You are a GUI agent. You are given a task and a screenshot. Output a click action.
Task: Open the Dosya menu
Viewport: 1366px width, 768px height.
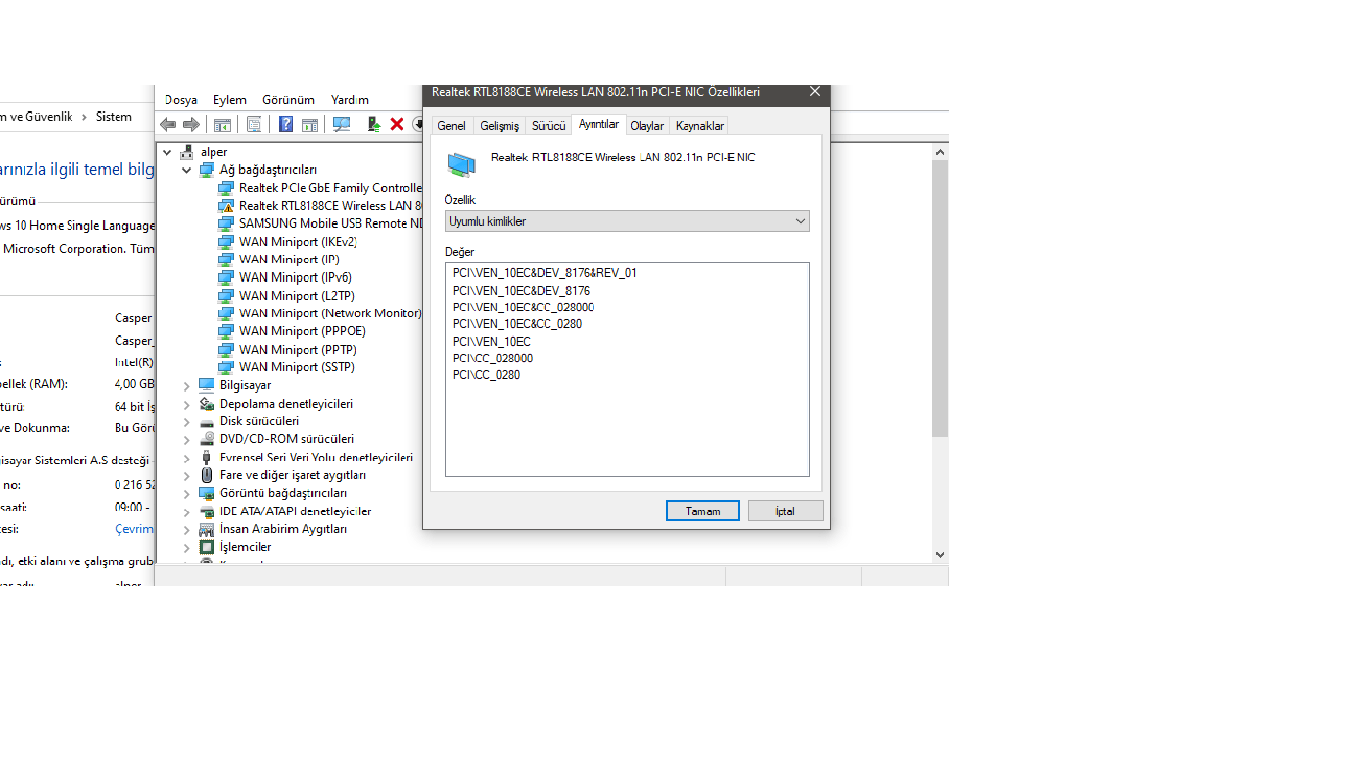181,100
